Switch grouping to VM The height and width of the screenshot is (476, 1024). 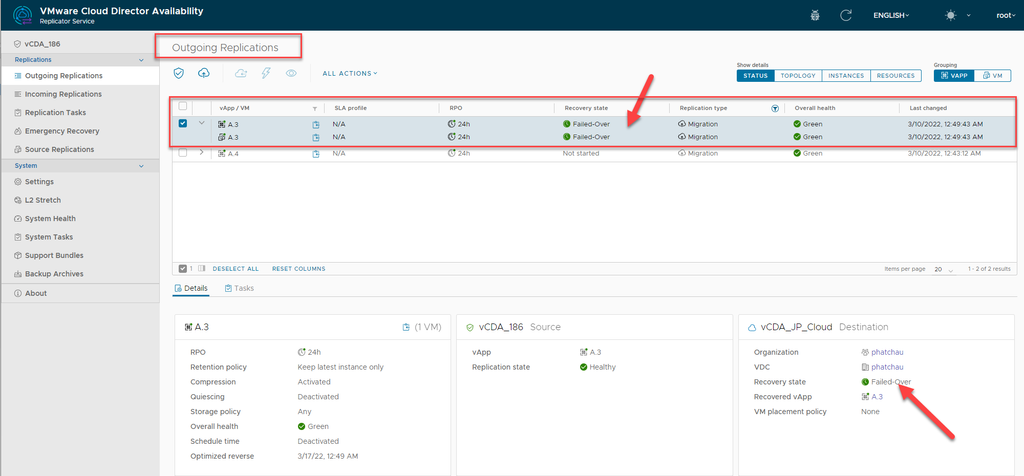point(990,76)
